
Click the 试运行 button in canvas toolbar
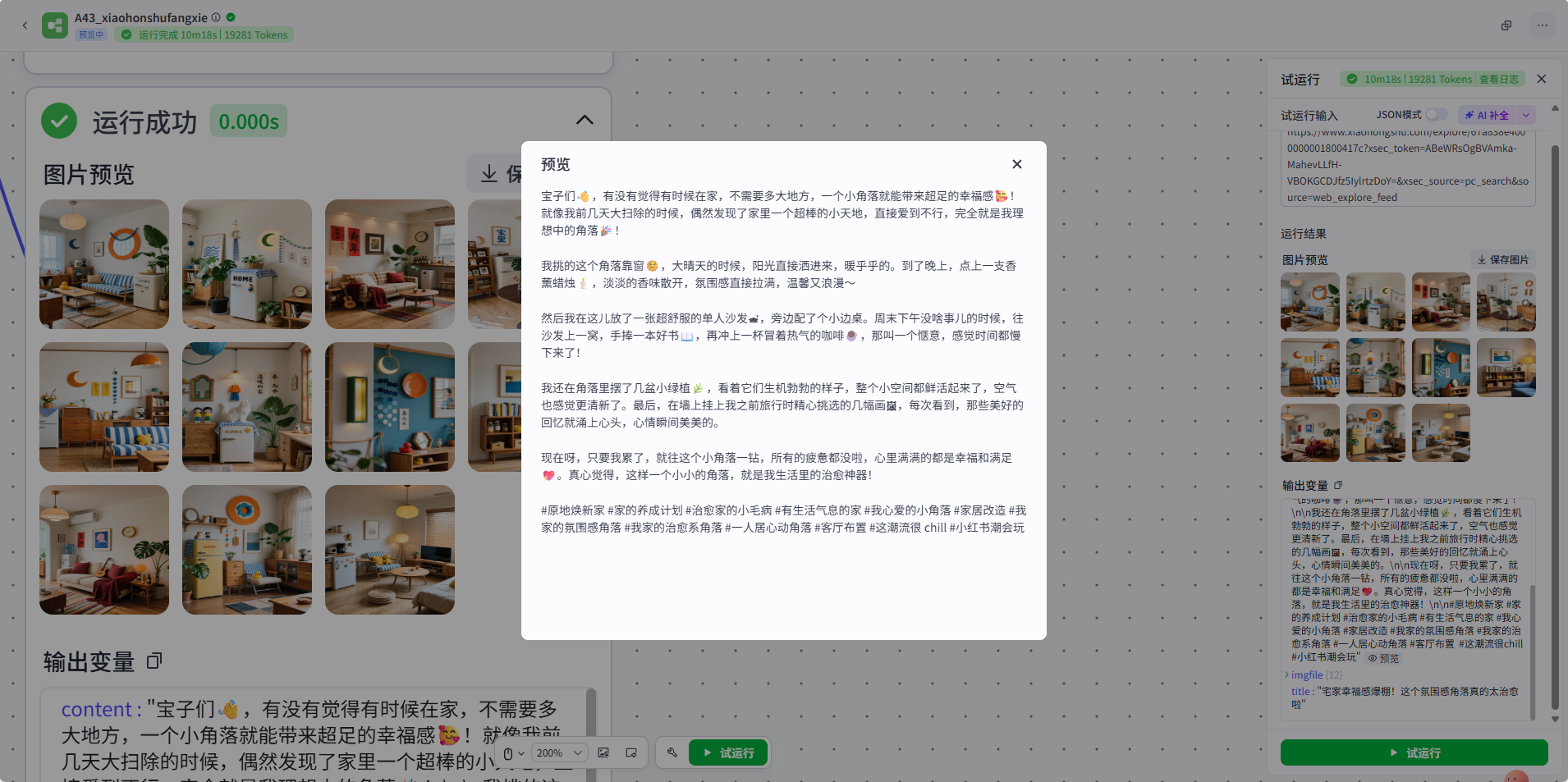728,752
